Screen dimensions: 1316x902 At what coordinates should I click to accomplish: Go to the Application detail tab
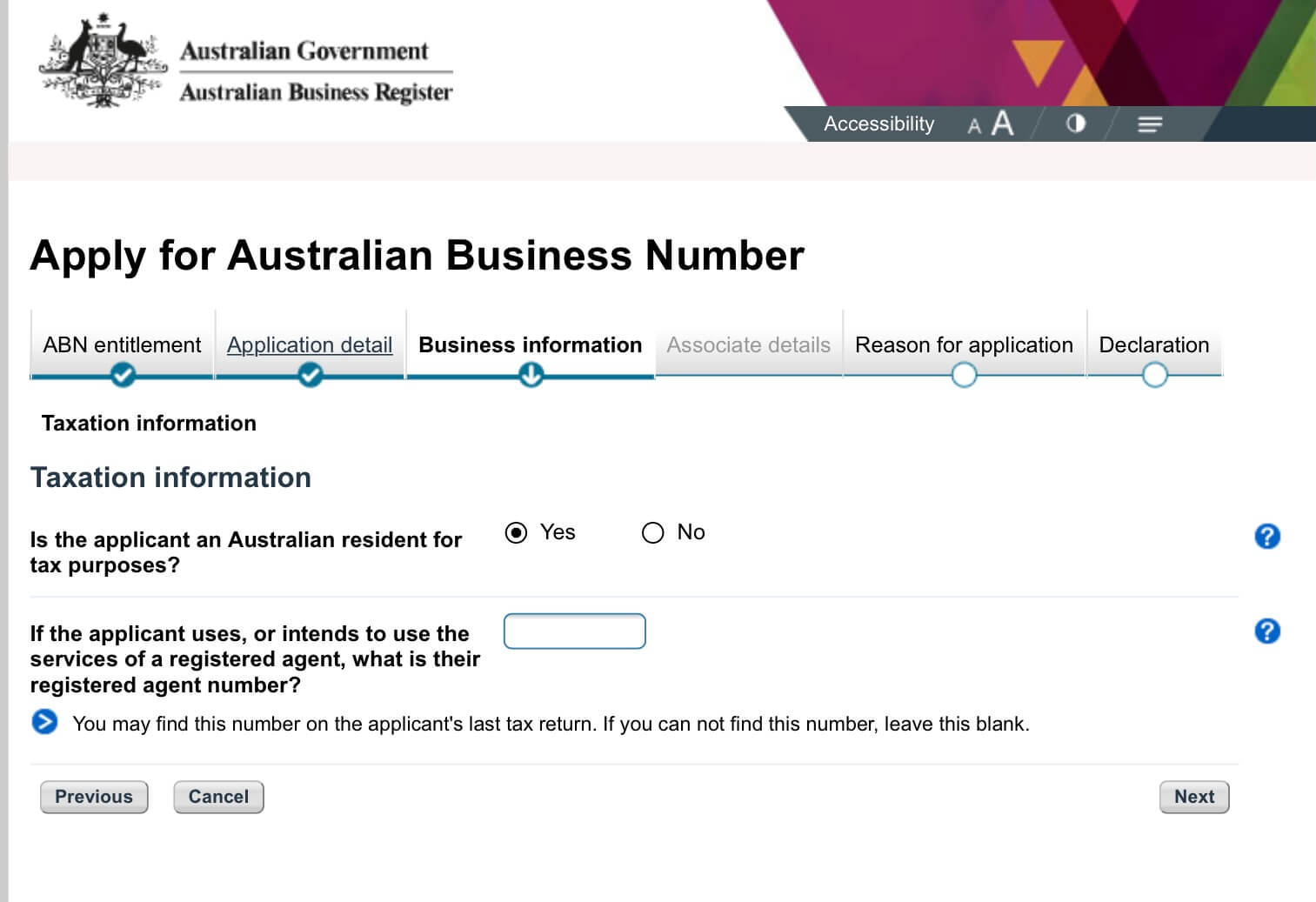tap(310, 345)
